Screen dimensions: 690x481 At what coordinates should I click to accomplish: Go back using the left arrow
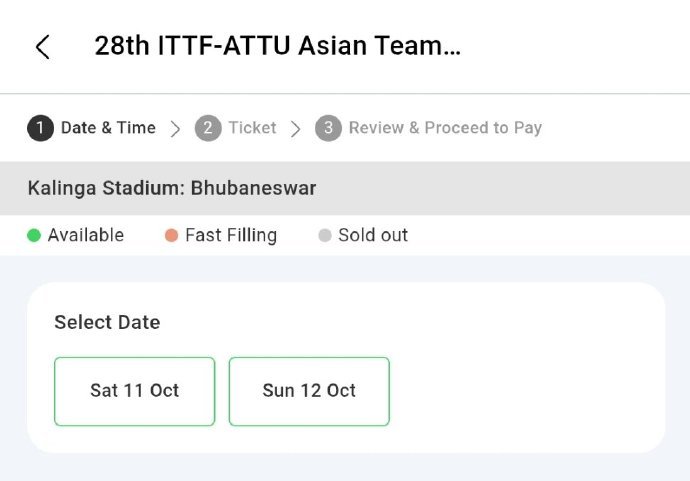coord(42,47)
